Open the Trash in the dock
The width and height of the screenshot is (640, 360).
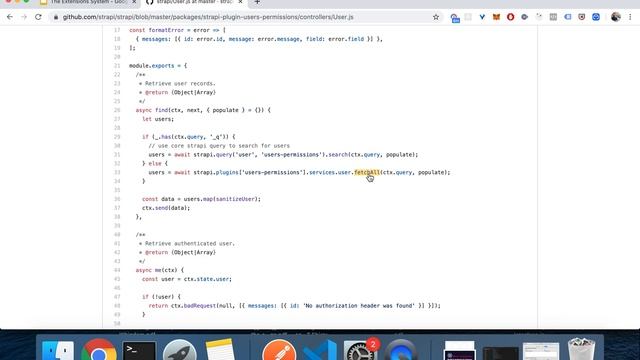pyautogui.click(x=581, y=349)
